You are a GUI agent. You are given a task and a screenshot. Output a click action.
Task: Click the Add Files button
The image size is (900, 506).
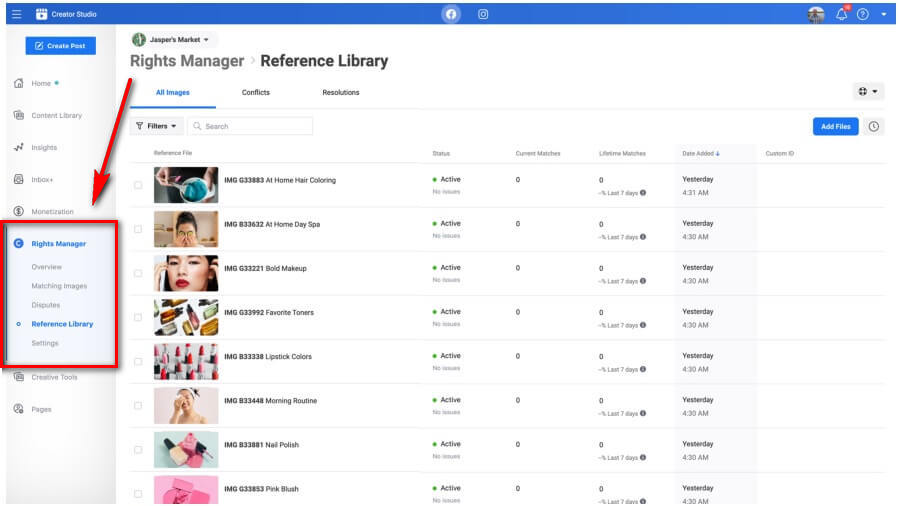(835, 127)
